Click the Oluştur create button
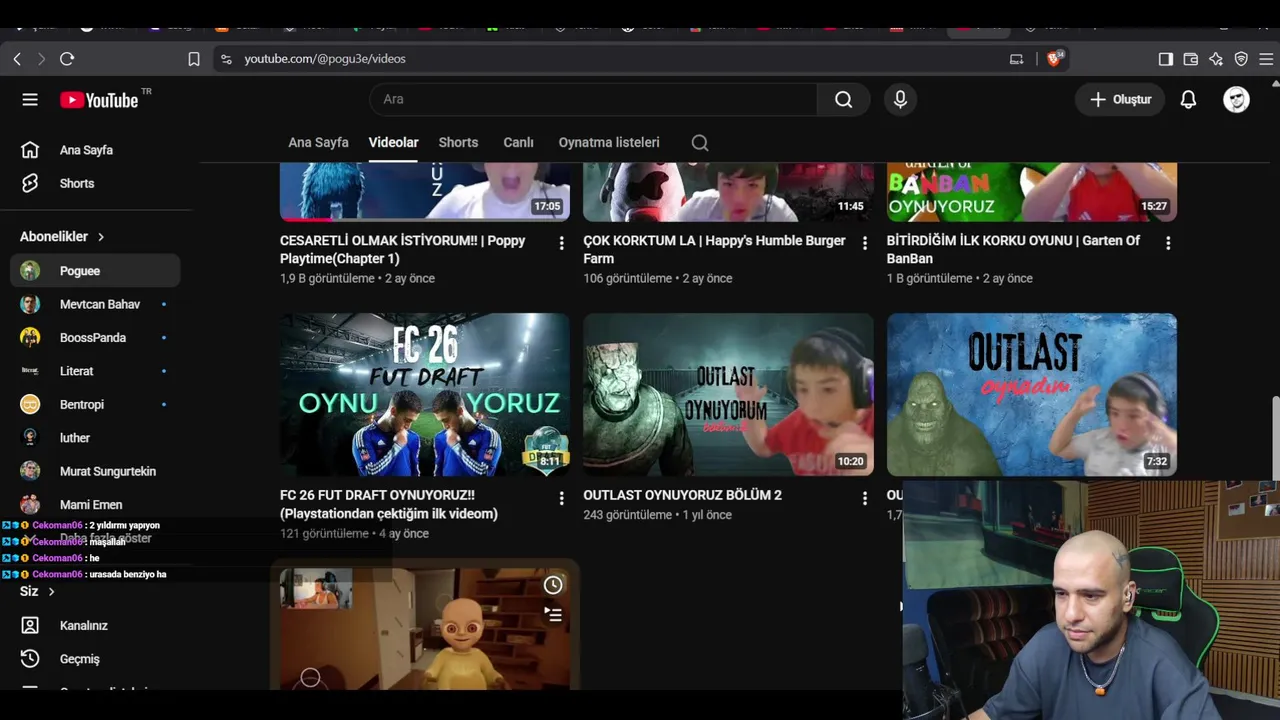The height and width of the screenshot is (720, 1280). click(x=1120, y=99)
